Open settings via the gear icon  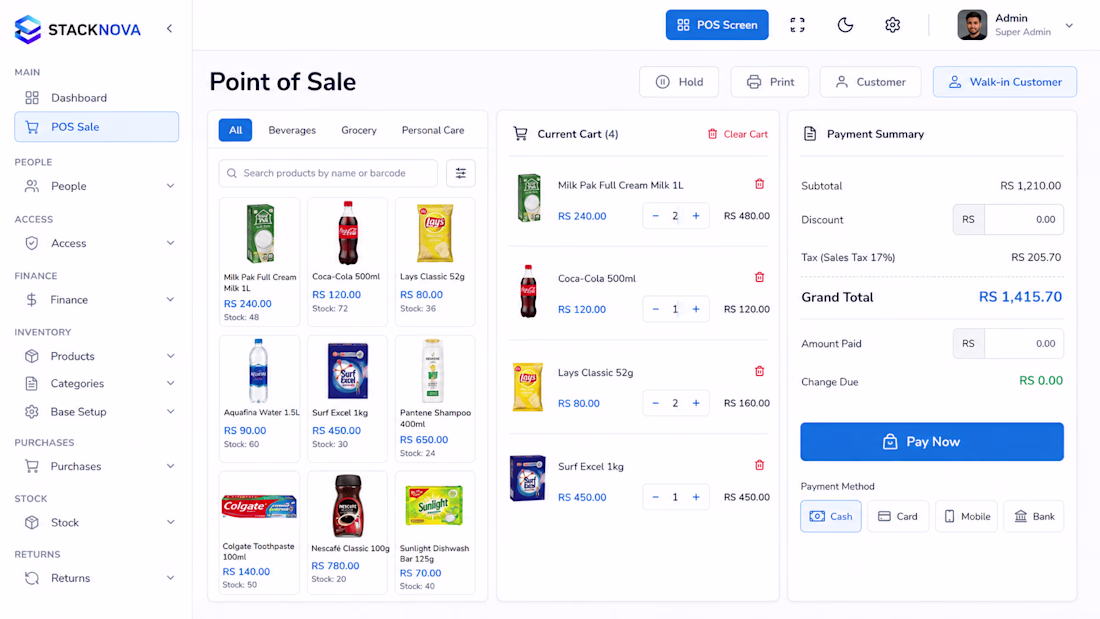click(892, 25)
